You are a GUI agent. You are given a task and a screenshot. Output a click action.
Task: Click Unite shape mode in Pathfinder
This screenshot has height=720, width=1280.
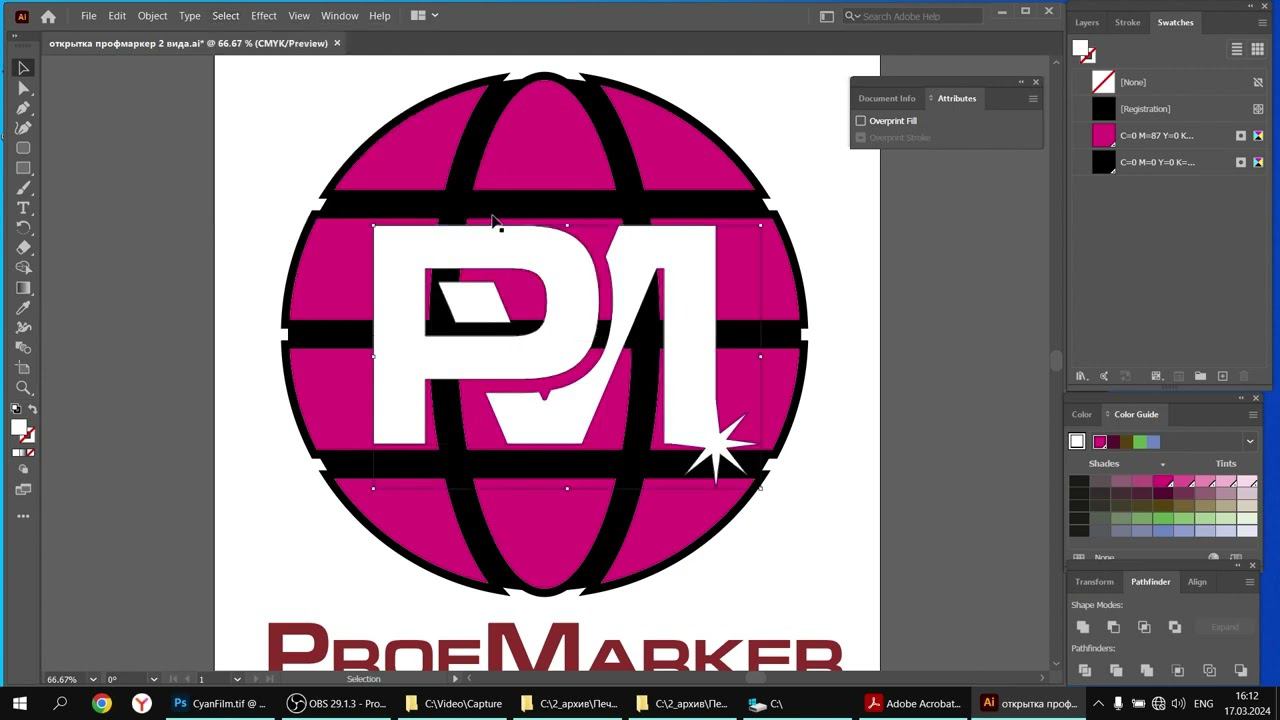1083,627
